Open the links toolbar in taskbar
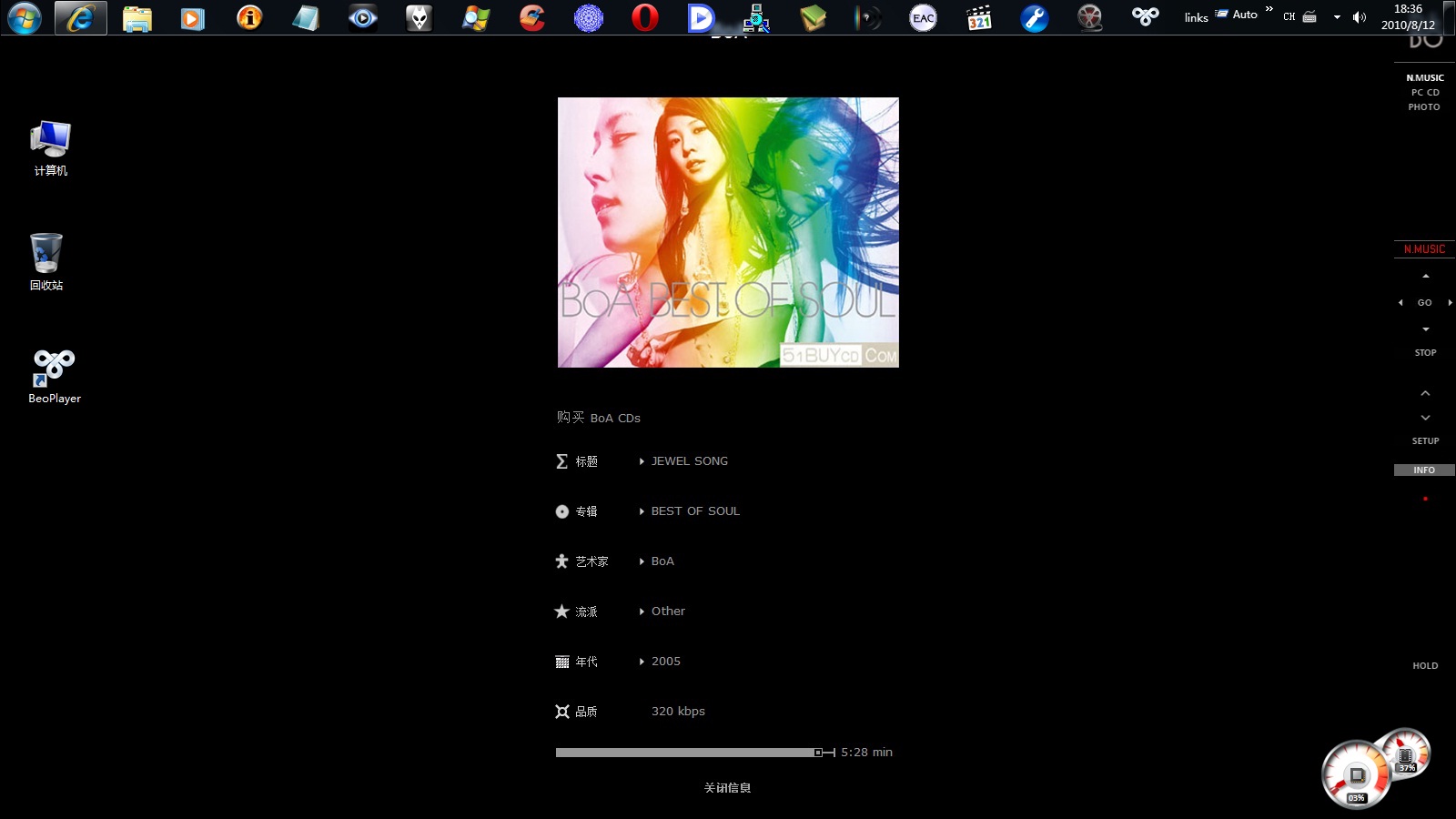The width and height of the screenshot is (1456, 819). (1196, 17)
